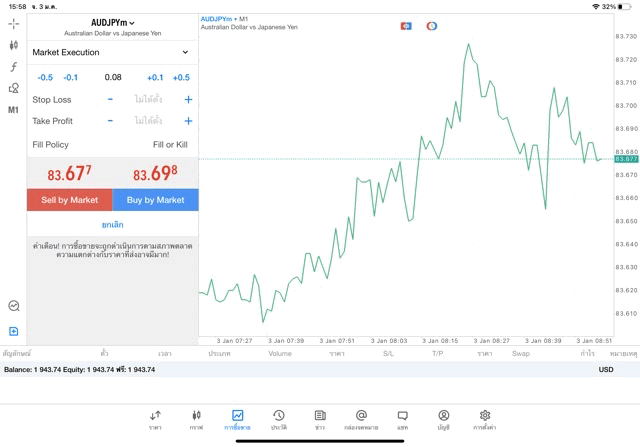The height and width of the screenshot is (447, 640).
Task: Open candlestick chart type settings in sidebar
Action: coord(13,45)
